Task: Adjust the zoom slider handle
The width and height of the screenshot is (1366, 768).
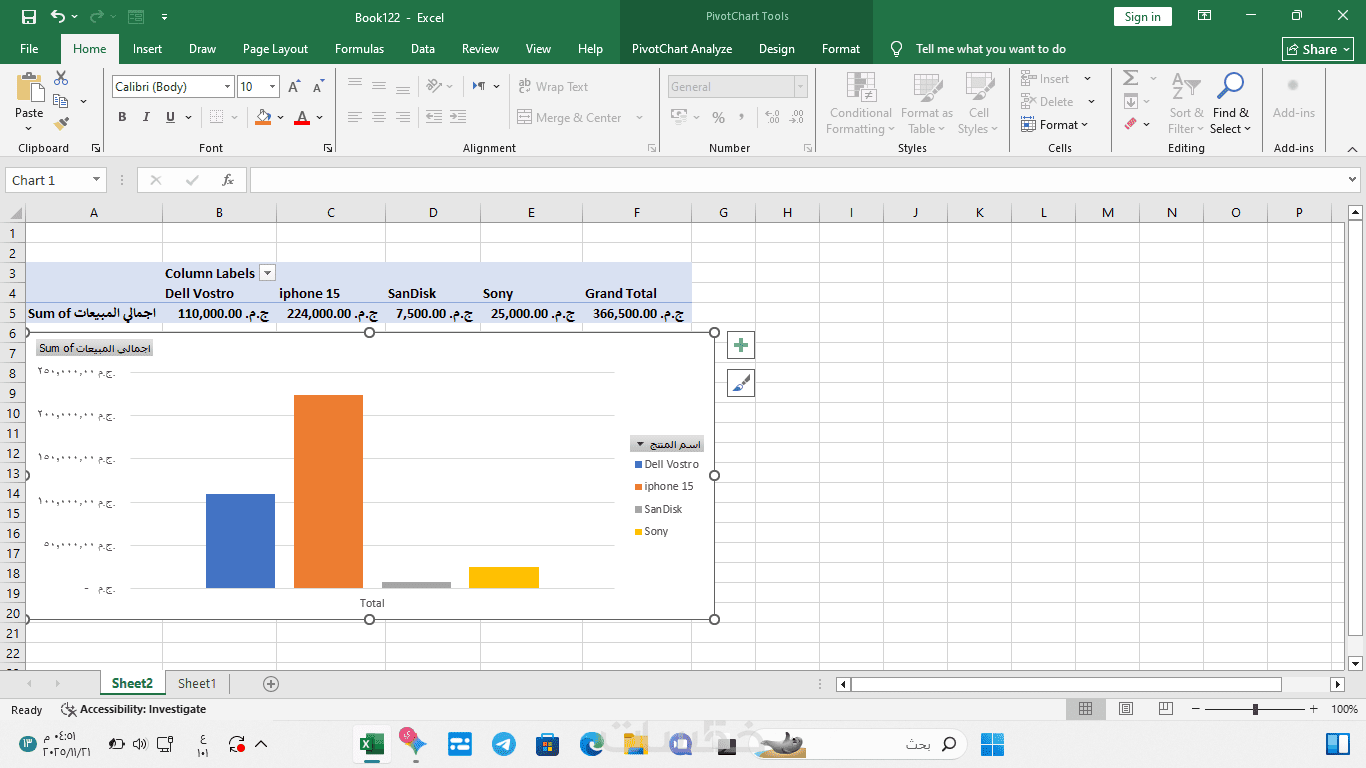Action: 1255,709
